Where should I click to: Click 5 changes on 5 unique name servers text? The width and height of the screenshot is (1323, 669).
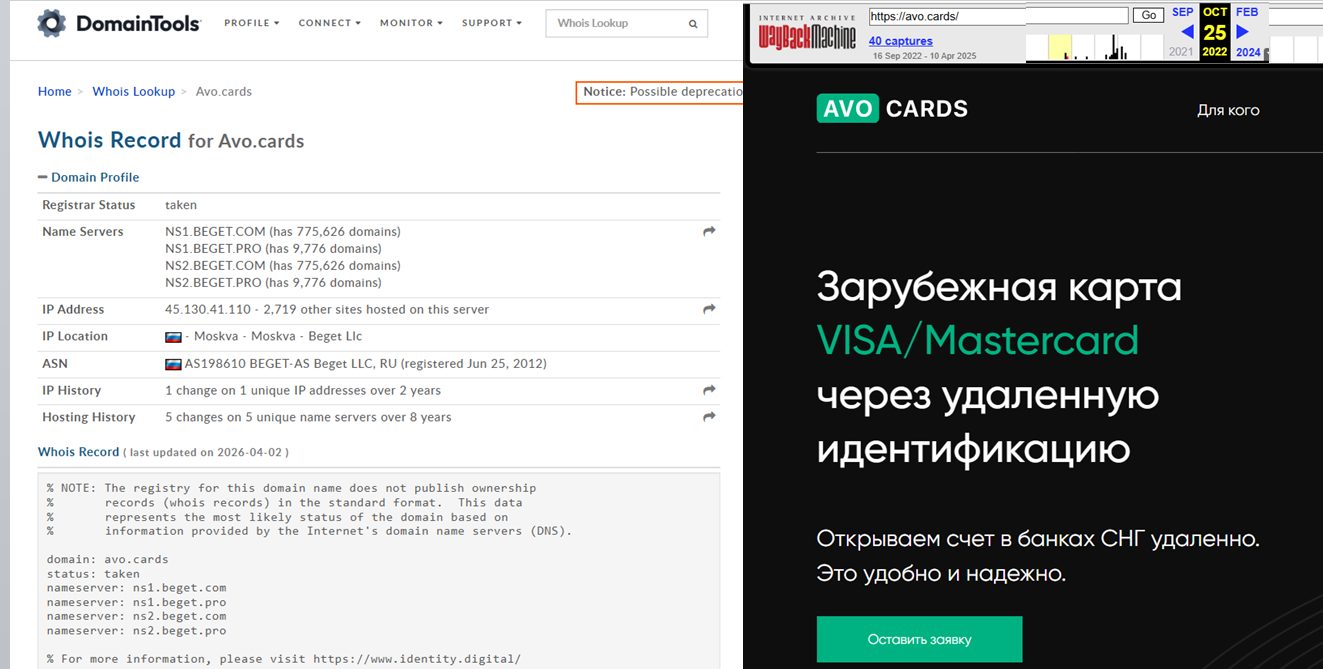tap(308, 418)
